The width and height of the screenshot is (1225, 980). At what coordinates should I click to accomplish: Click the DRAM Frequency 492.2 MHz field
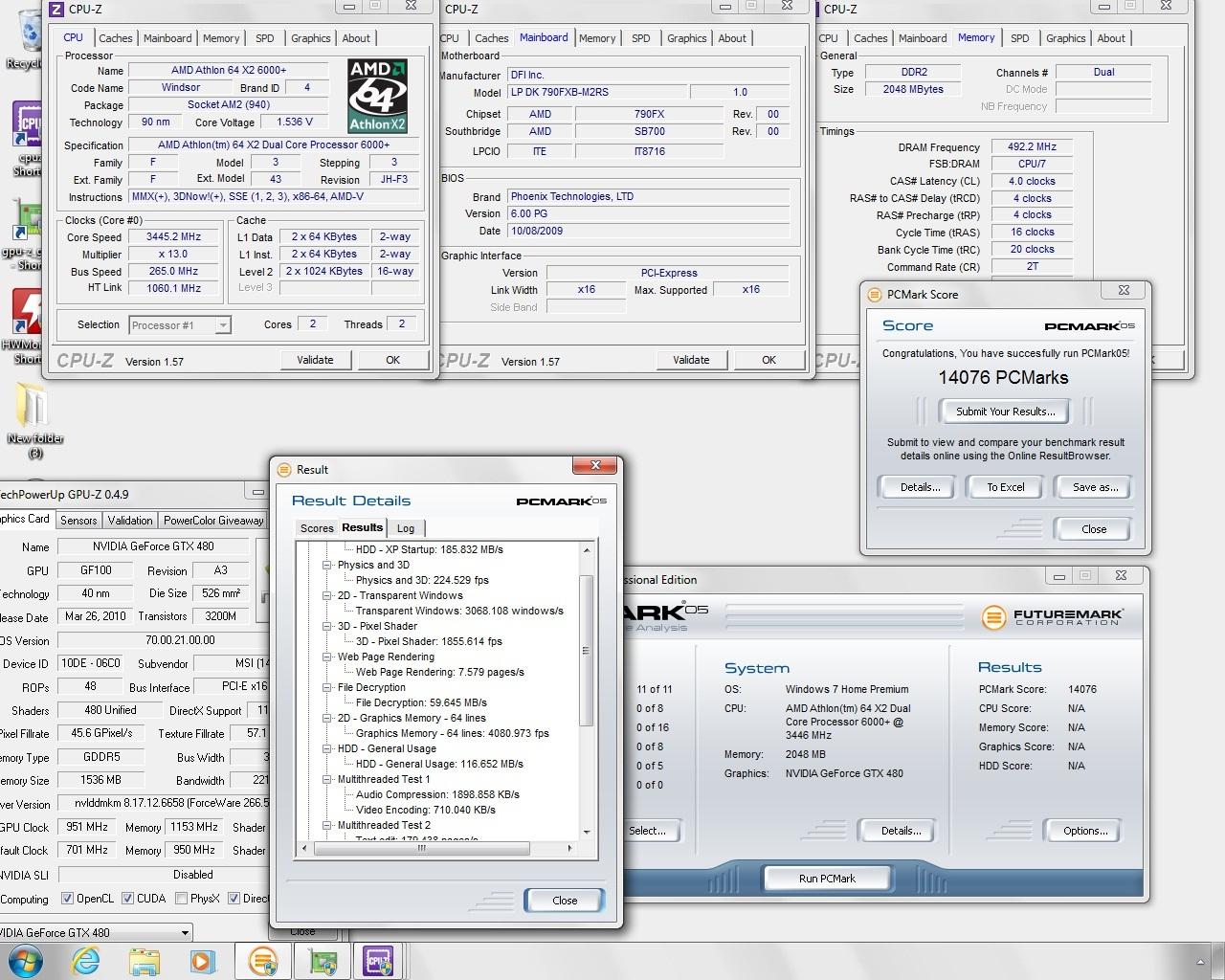point(1032,147)
